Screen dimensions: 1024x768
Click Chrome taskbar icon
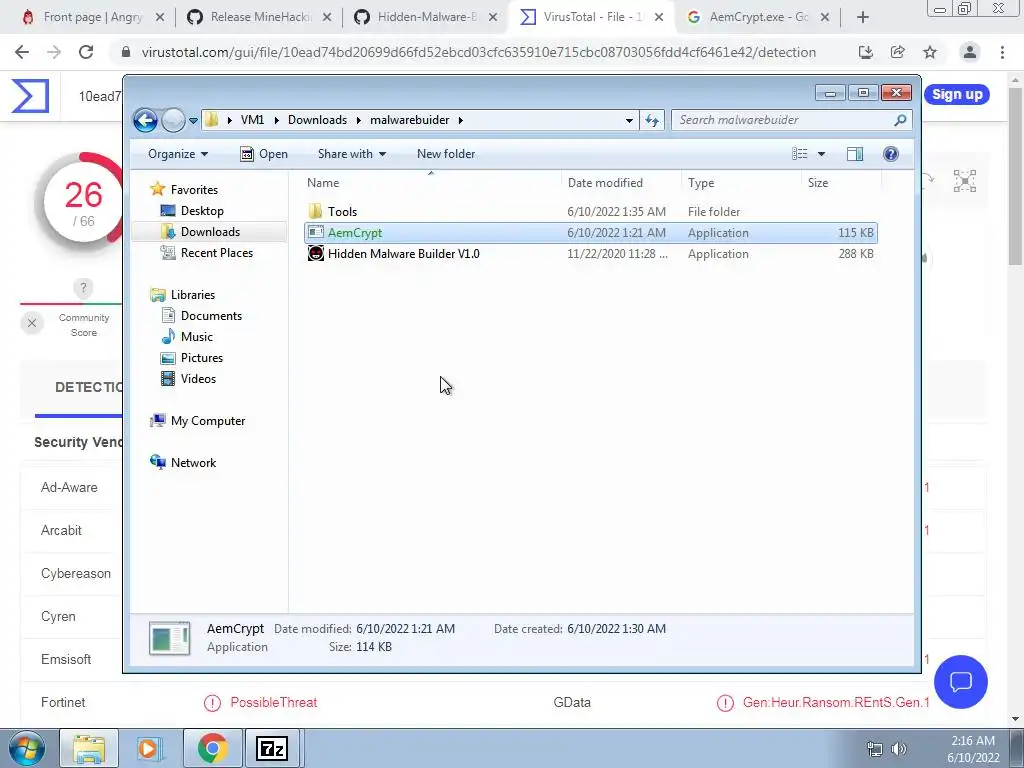click(x=212, y=748)
